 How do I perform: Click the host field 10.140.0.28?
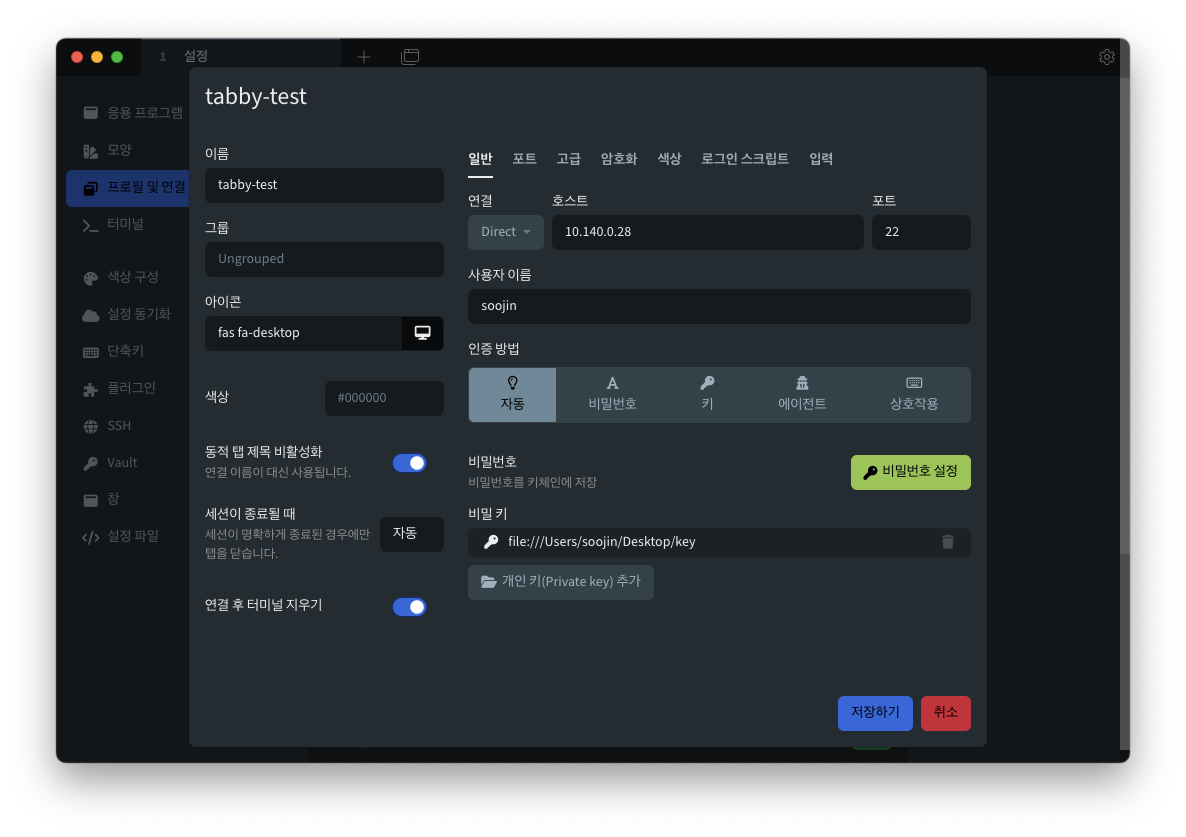pos(707,232)
